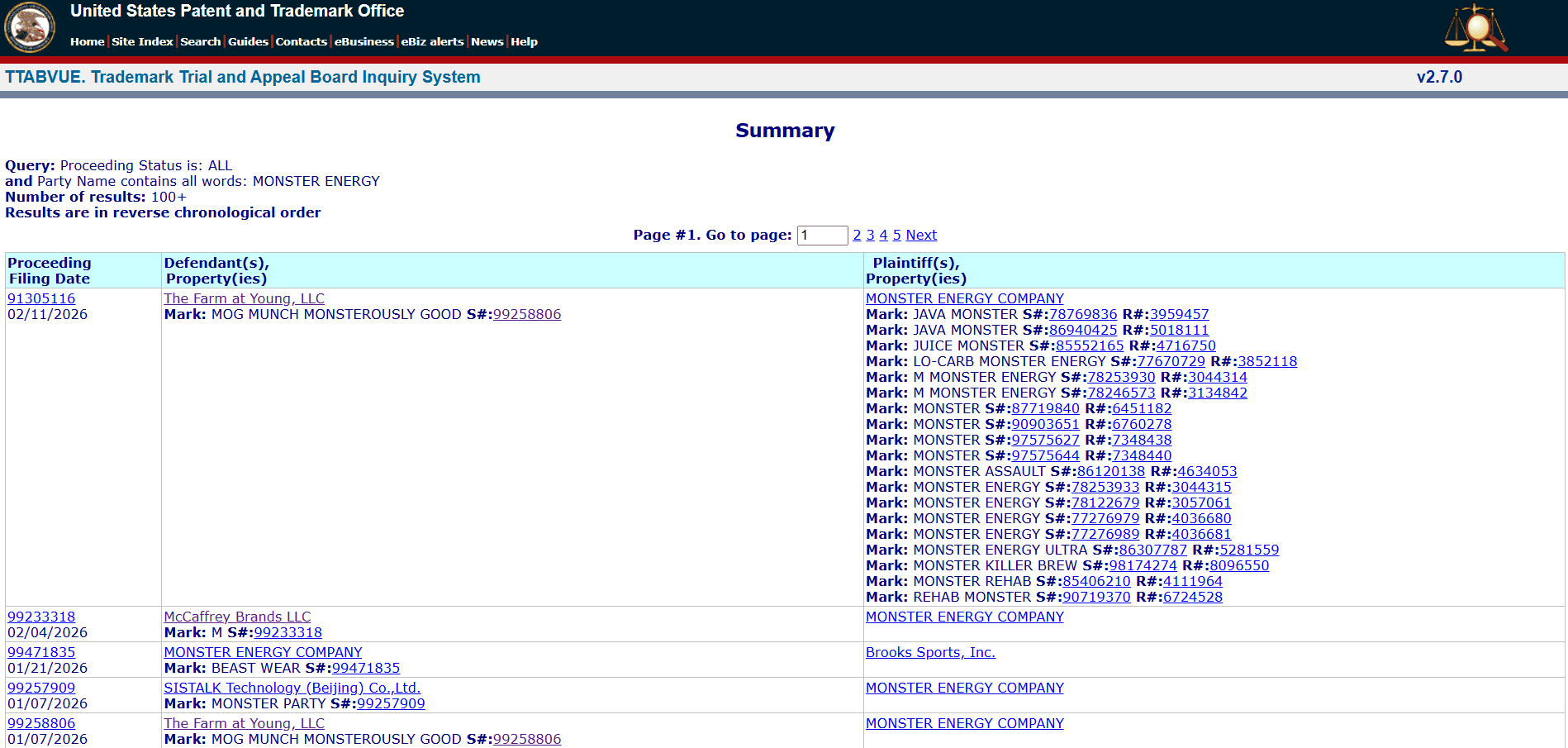Screen dimensions: 1568x748
Task: Click the scales and magnifier TTABVUE icon
Action: click(1475, 27)
